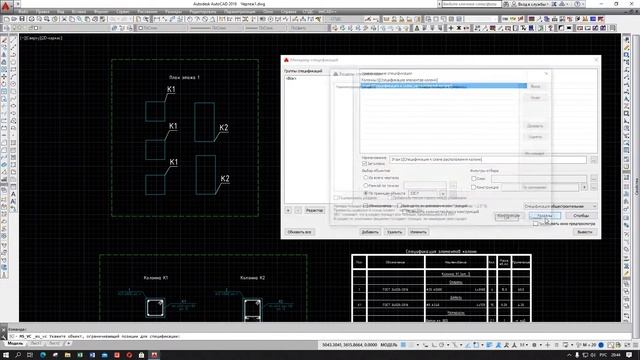Viewport: 640px width, 360px height.
Task: Open the ПоЦвету plot style dropdown
Action: point(307,28)
